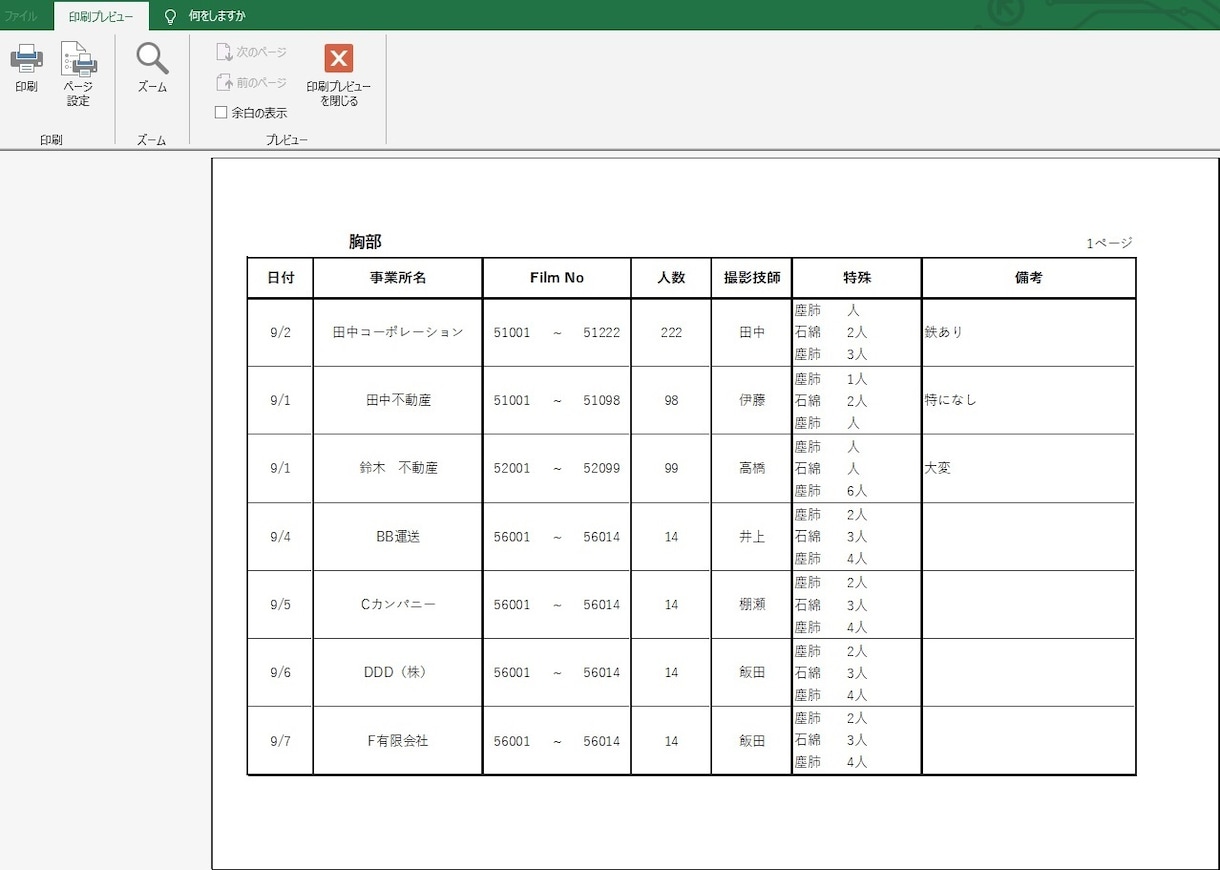Click the date 9/2 cell
Viewport: 1220px width, 870px height.
(x=281, y=332)
